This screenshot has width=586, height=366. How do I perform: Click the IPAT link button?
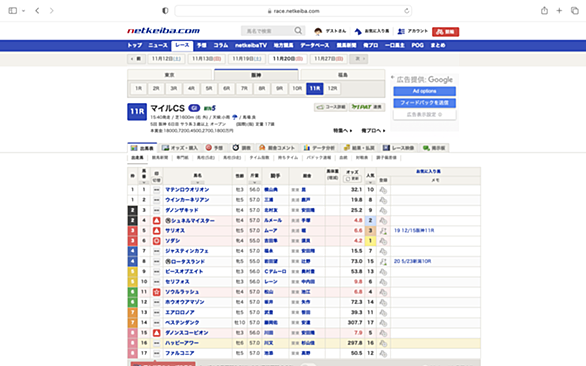point(367,107)
